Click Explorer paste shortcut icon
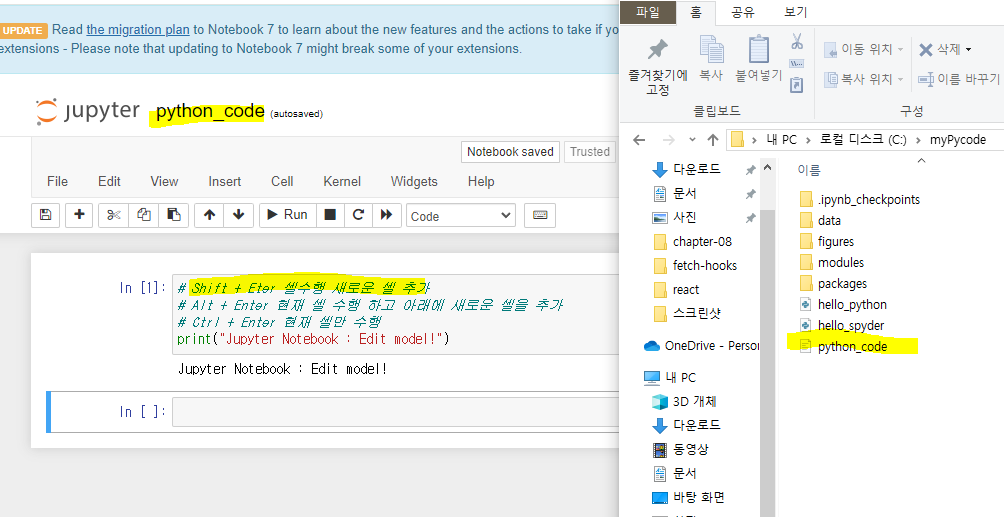 [797, 85]
